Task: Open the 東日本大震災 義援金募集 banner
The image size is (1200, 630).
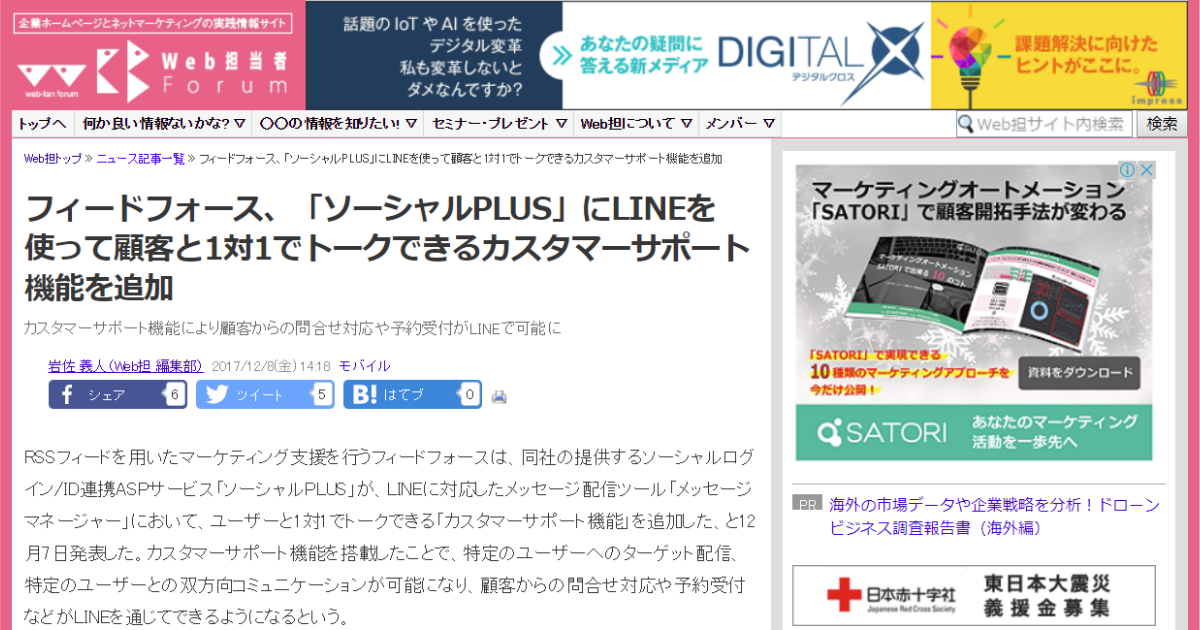Action: [974, 595]
